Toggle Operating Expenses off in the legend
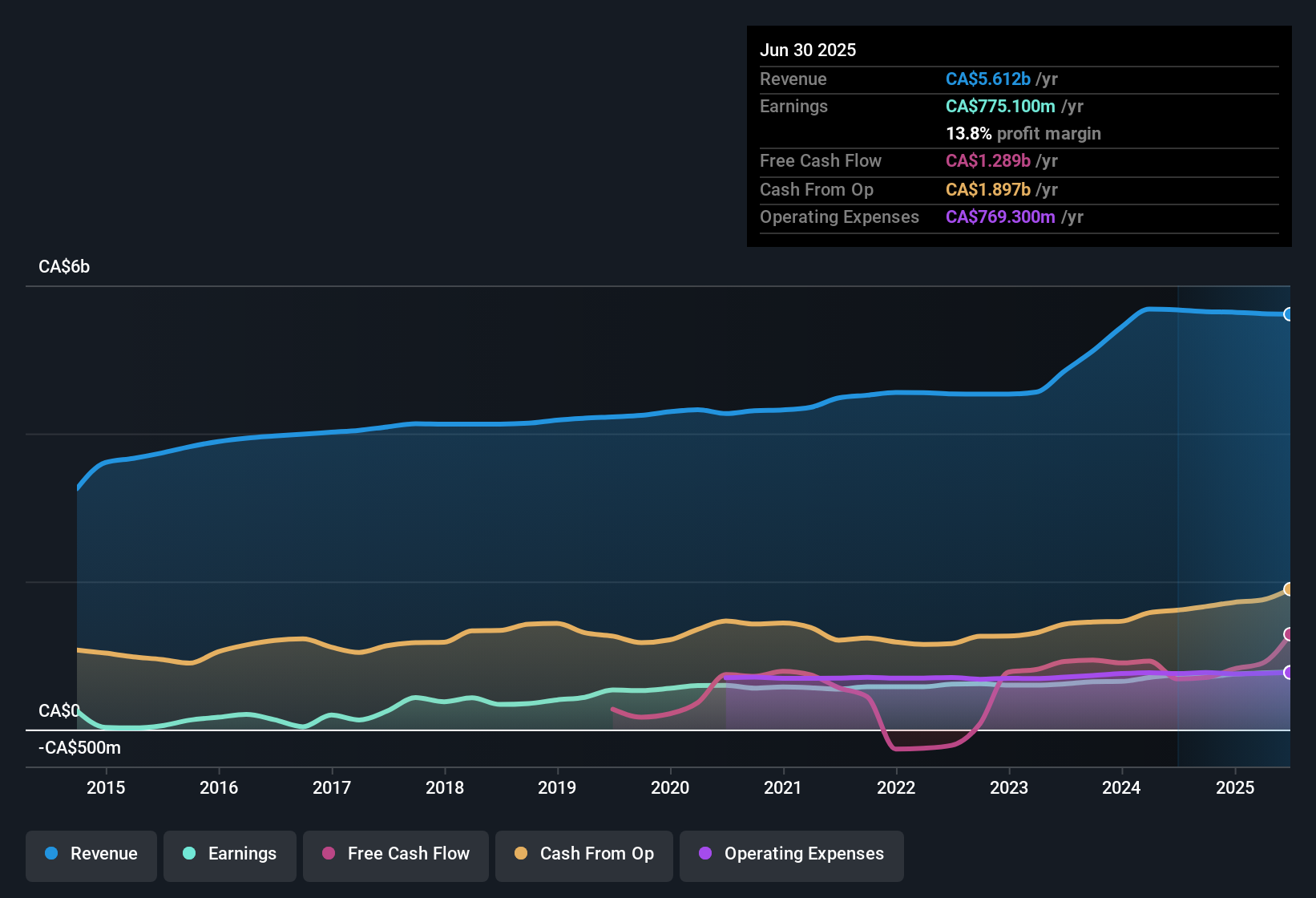The width and height of the screenshot is (1316, 898). 791,855
